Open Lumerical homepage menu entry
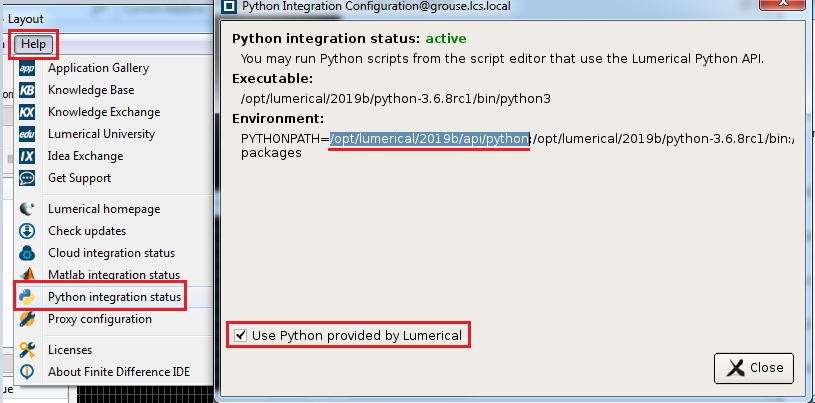This screenshot has width=815, height=403. pyautogui.click(x=103, y=209)
